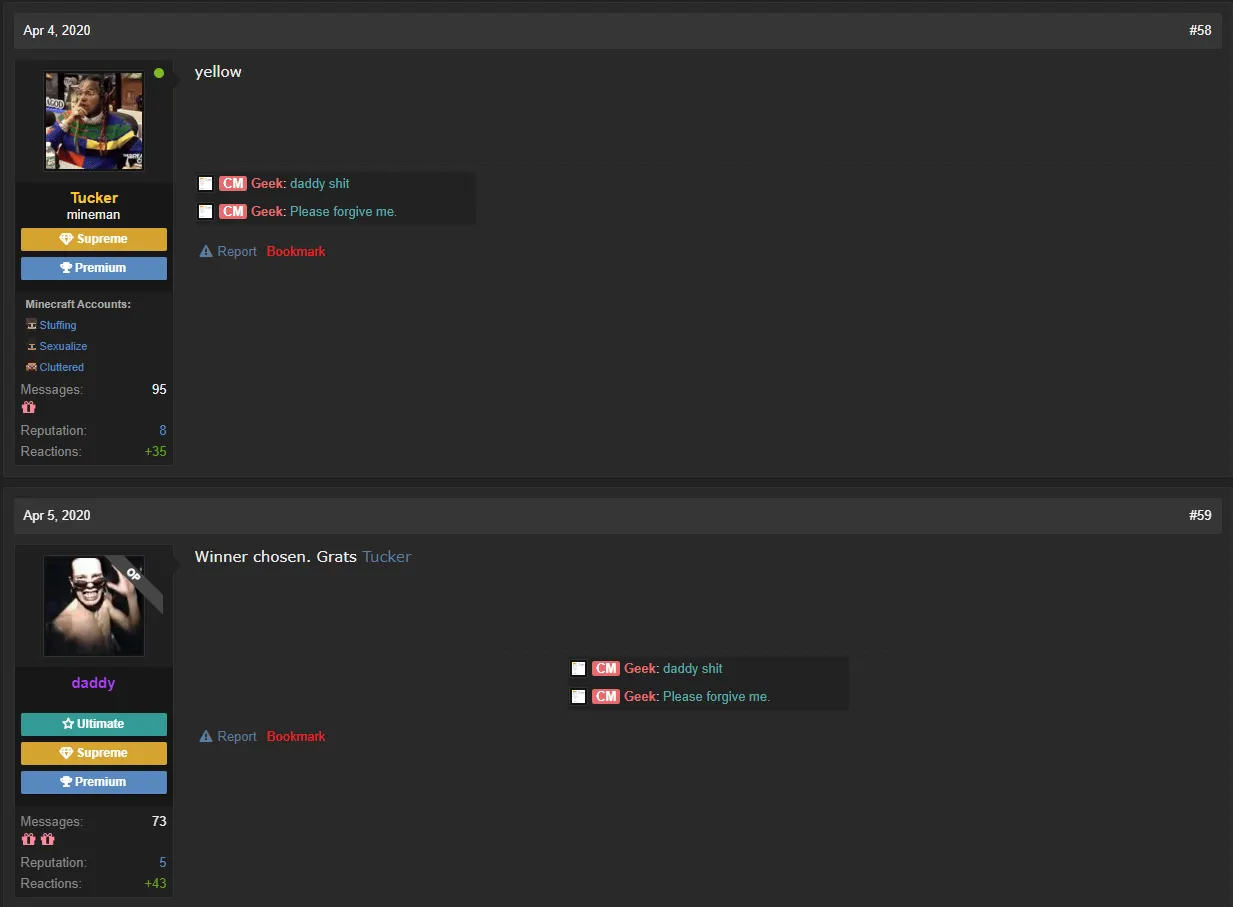Click Tucker's gold Supreme rank badge
Image resolution: width=1233 pixels, height=907 pixels.
tap(94, 239)
